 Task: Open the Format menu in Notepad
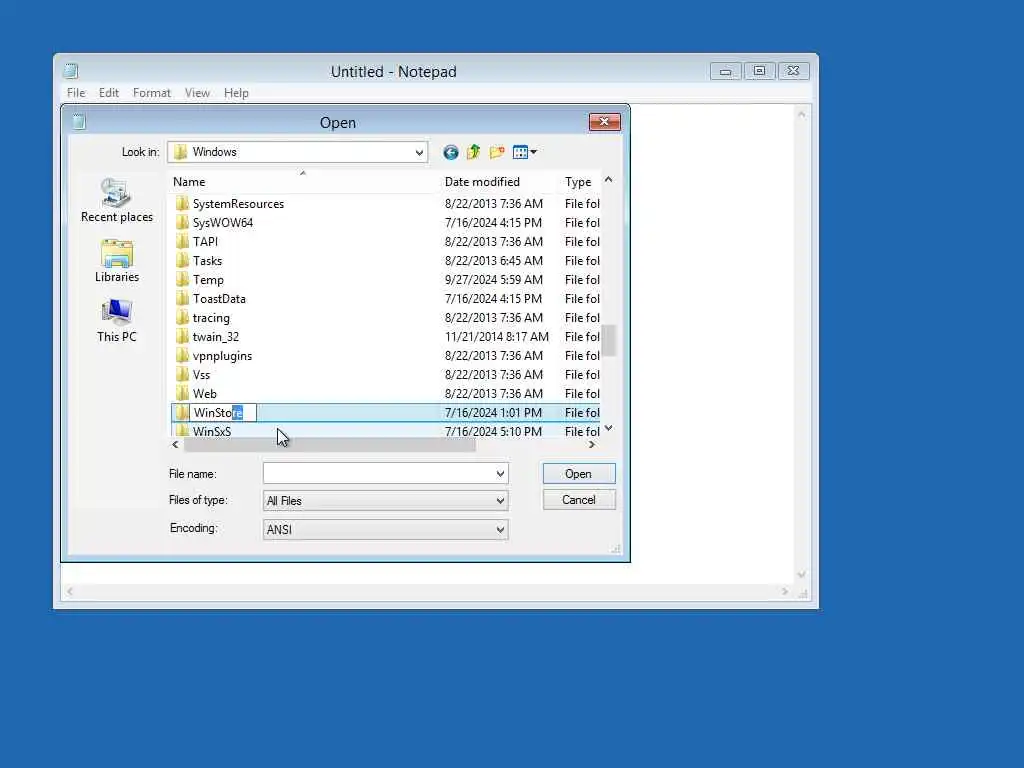tap(152, 93)
